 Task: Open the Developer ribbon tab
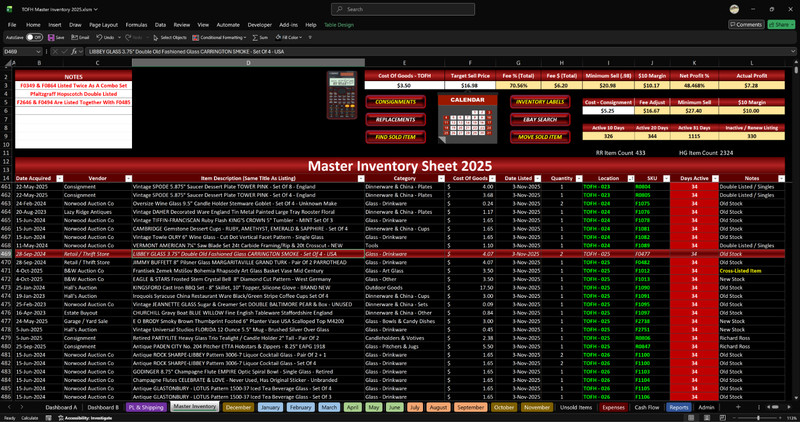pyautogui.click(x=260, y=24)
